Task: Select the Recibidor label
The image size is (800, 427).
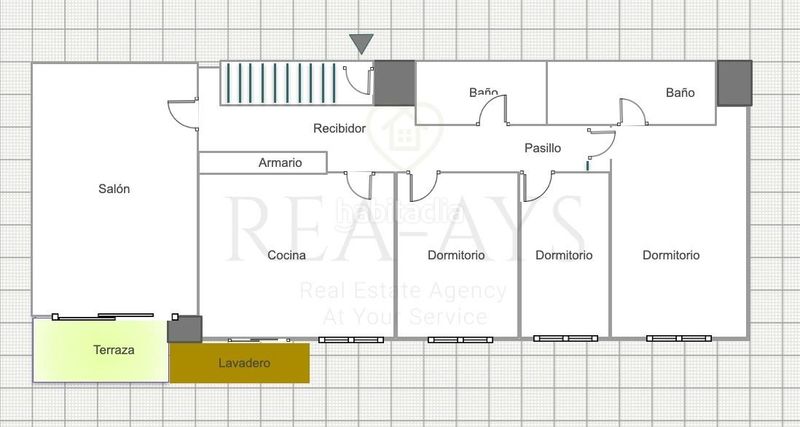Action: tap(339, 129)
